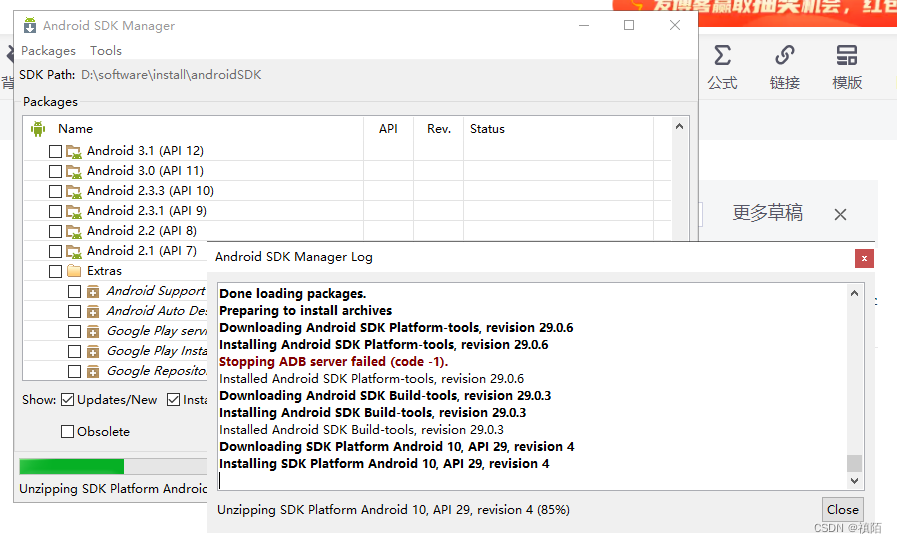This screenshot has height=543, width=897.
Task: Close the Android SDK Manager Log with red X
Action: tap(864, 259)
